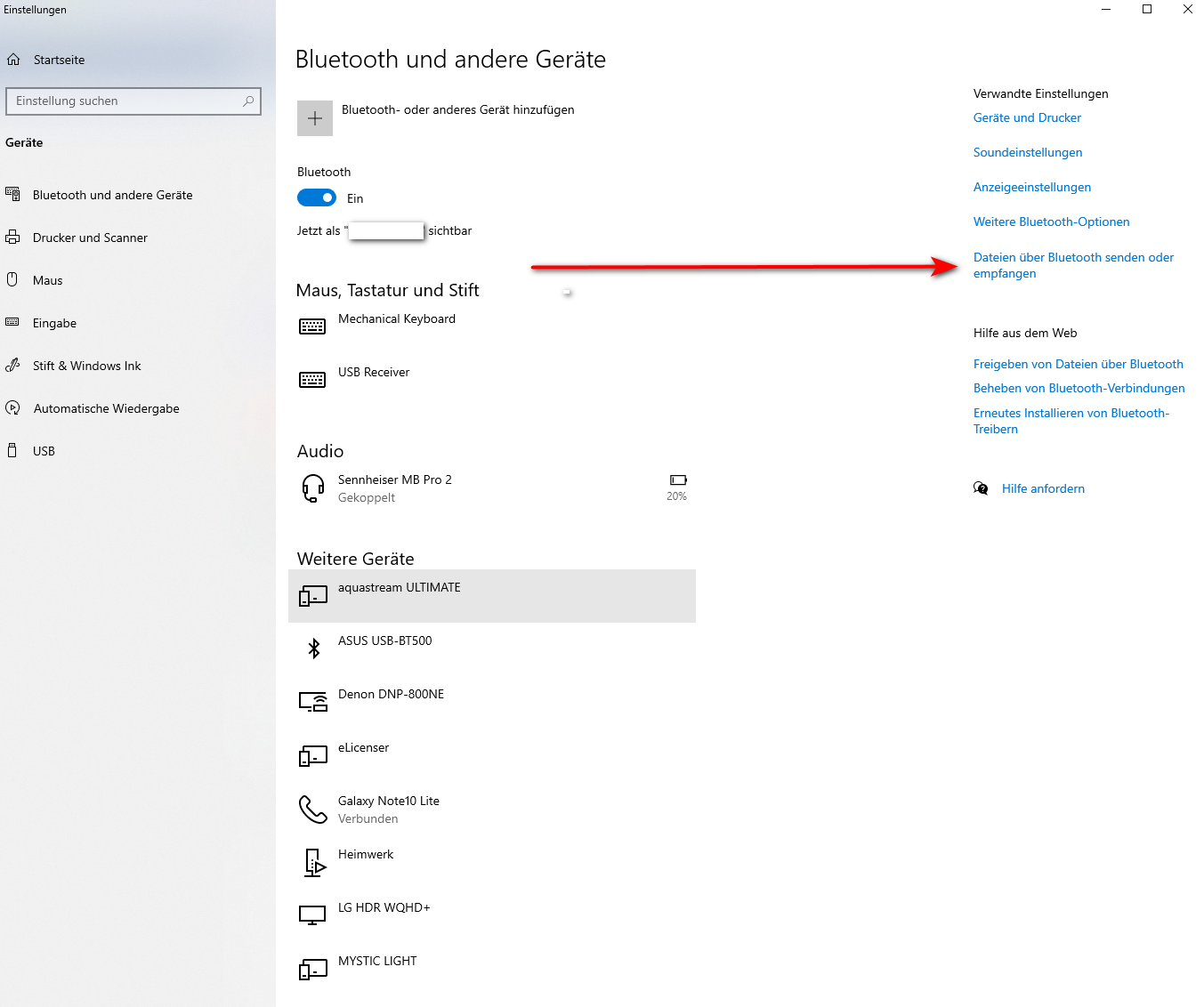The width and height of the screenshot is (1204, 1007).
Task: Click the Sennheiser battery level icon
Action: coord(678,480)
